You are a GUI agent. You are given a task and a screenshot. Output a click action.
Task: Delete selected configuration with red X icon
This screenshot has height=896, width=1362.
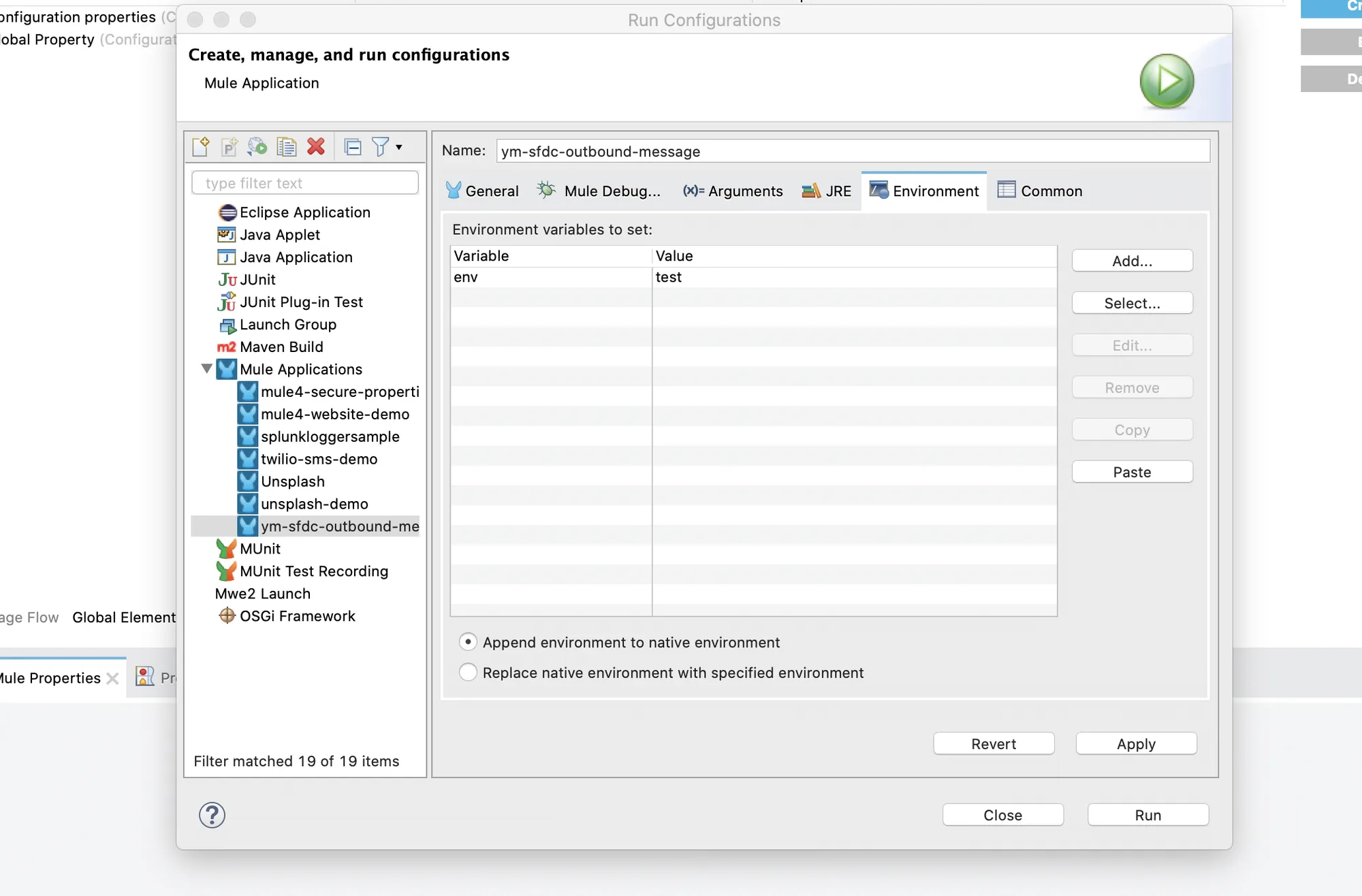coord(316,146)
